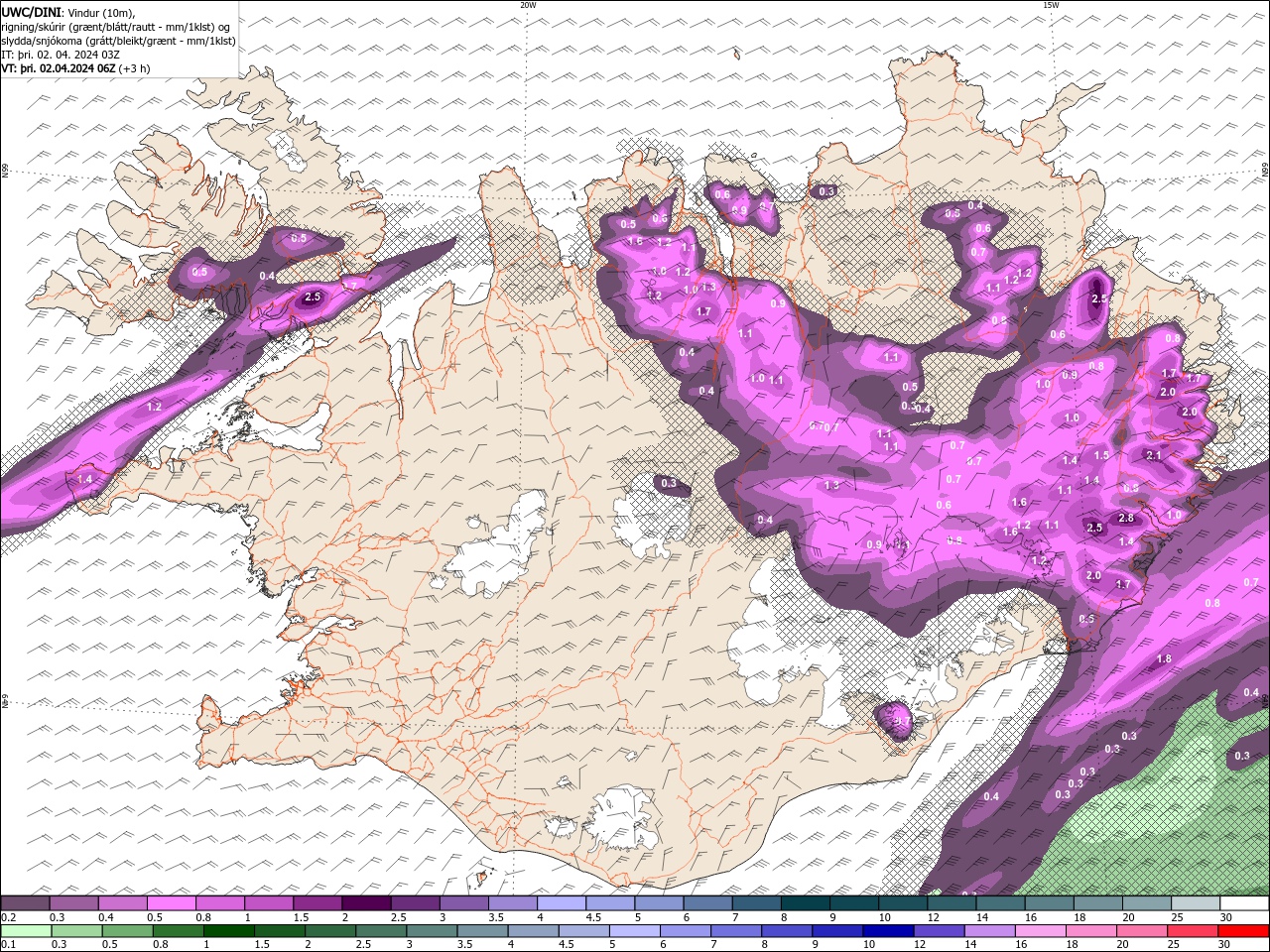Select the light gray 25 swatch, snow scale
1270x952 pixels.
[1195, 903]
